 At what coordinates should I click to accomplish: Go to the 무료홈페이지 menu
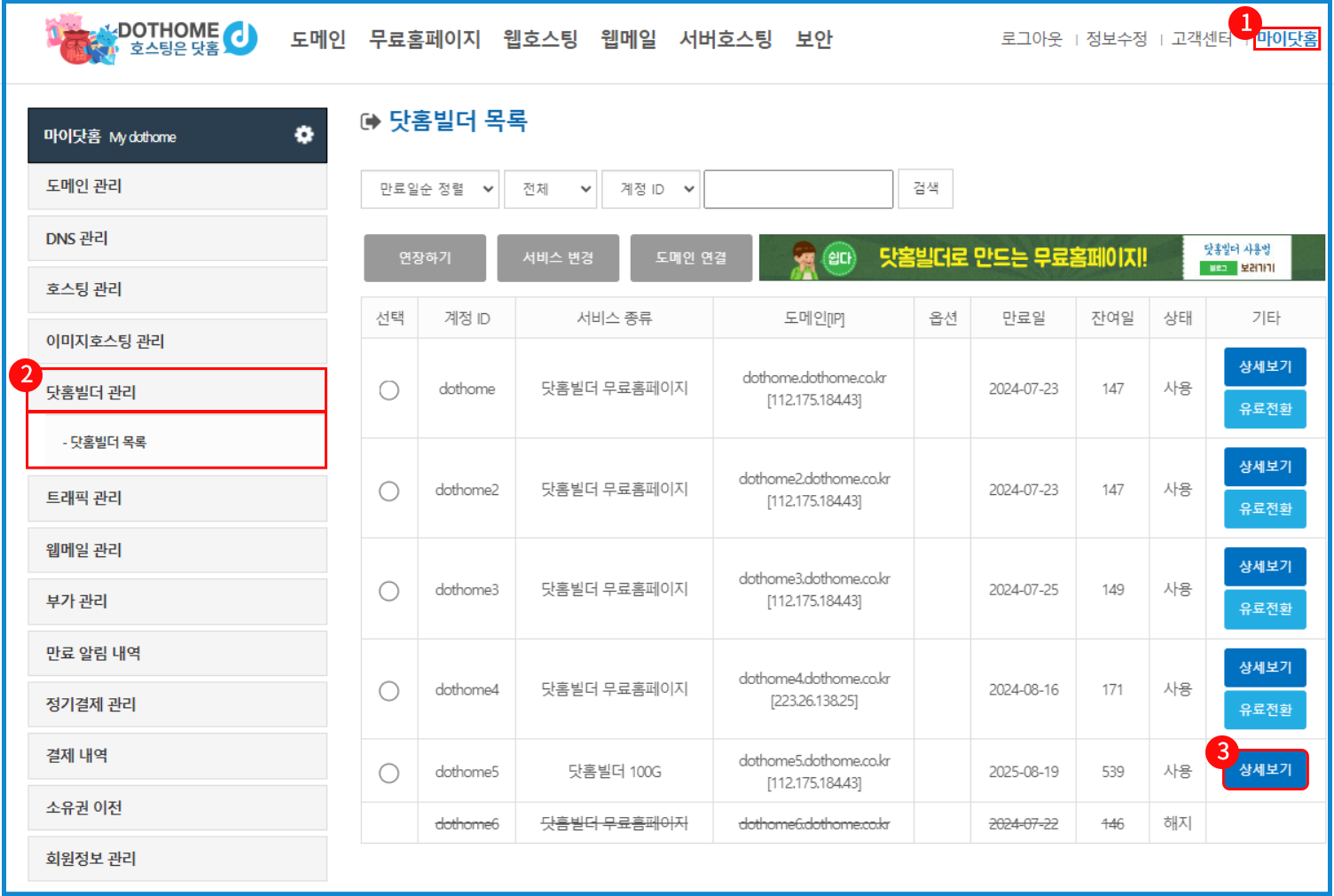tap(424, 39)
